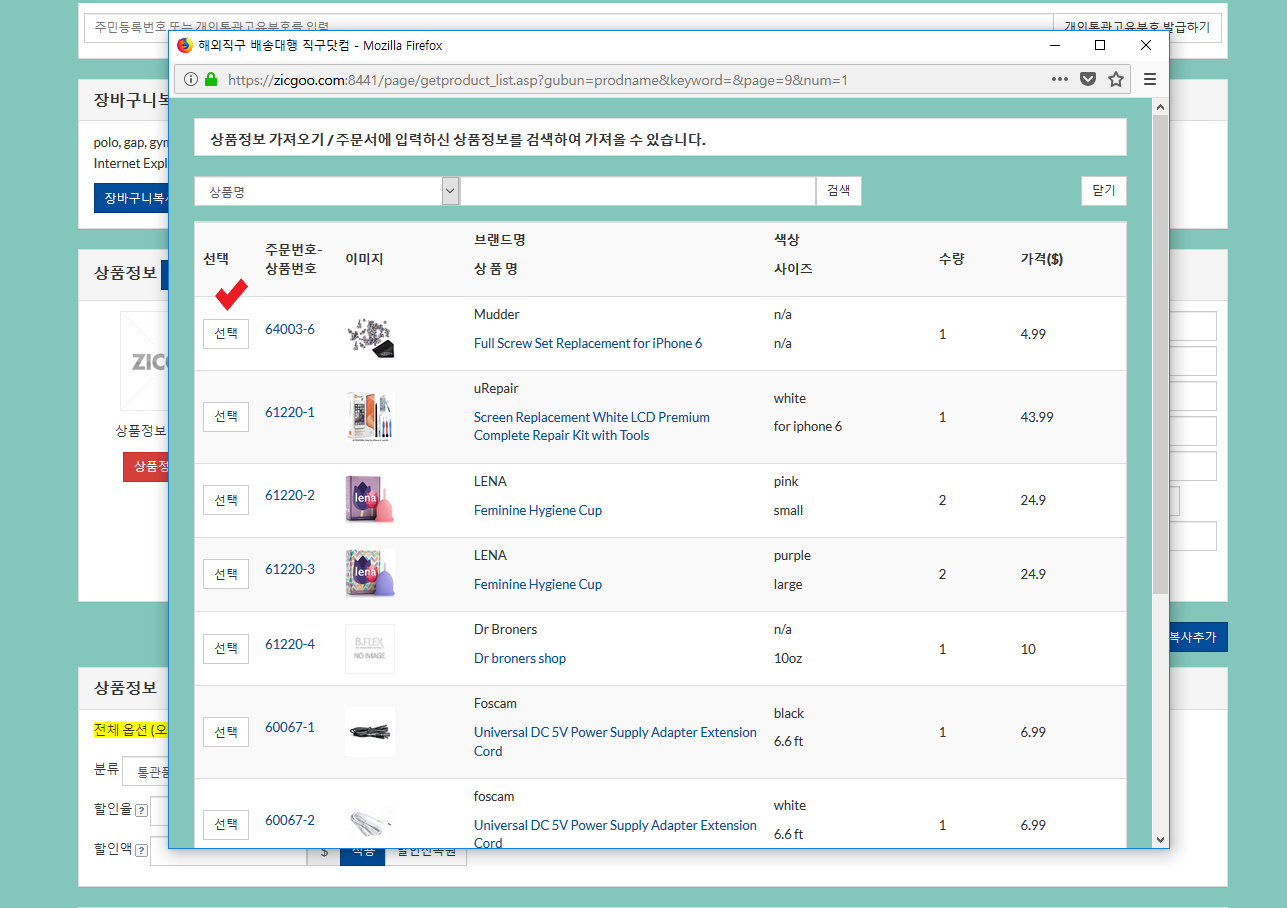Click the no-image placeholder for Dr Broners
This screenshot has width=1287, height=908.
tap(370, 649)
